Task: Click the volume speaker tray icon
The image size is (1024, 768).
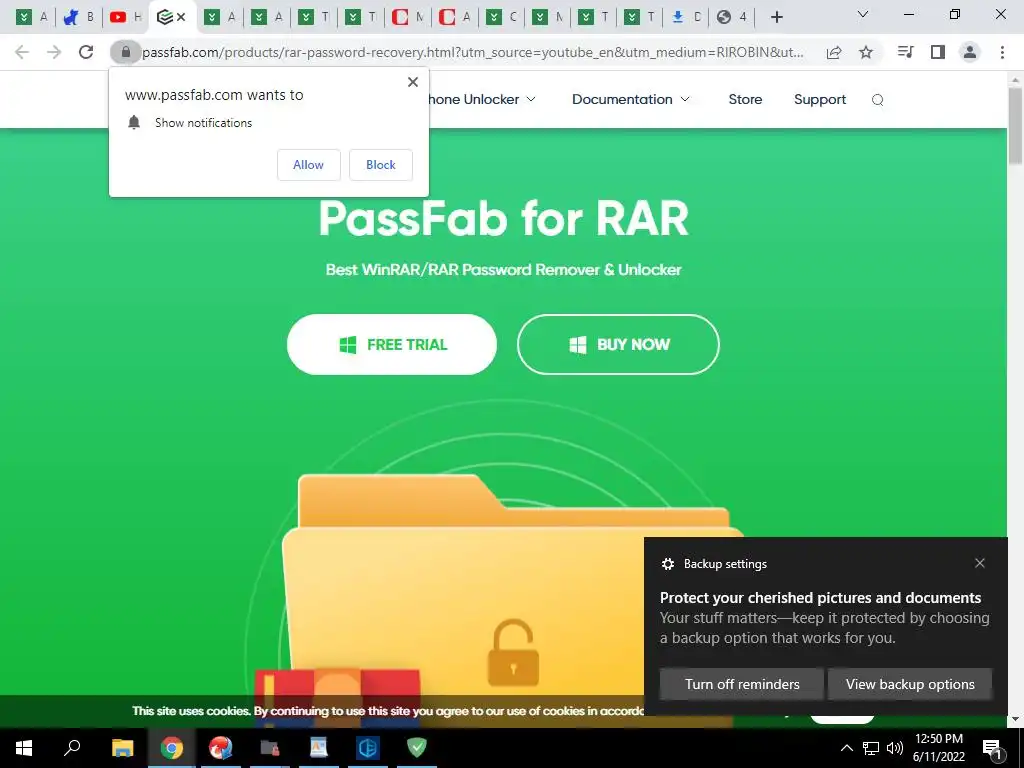Action: [x=895, y=748]
